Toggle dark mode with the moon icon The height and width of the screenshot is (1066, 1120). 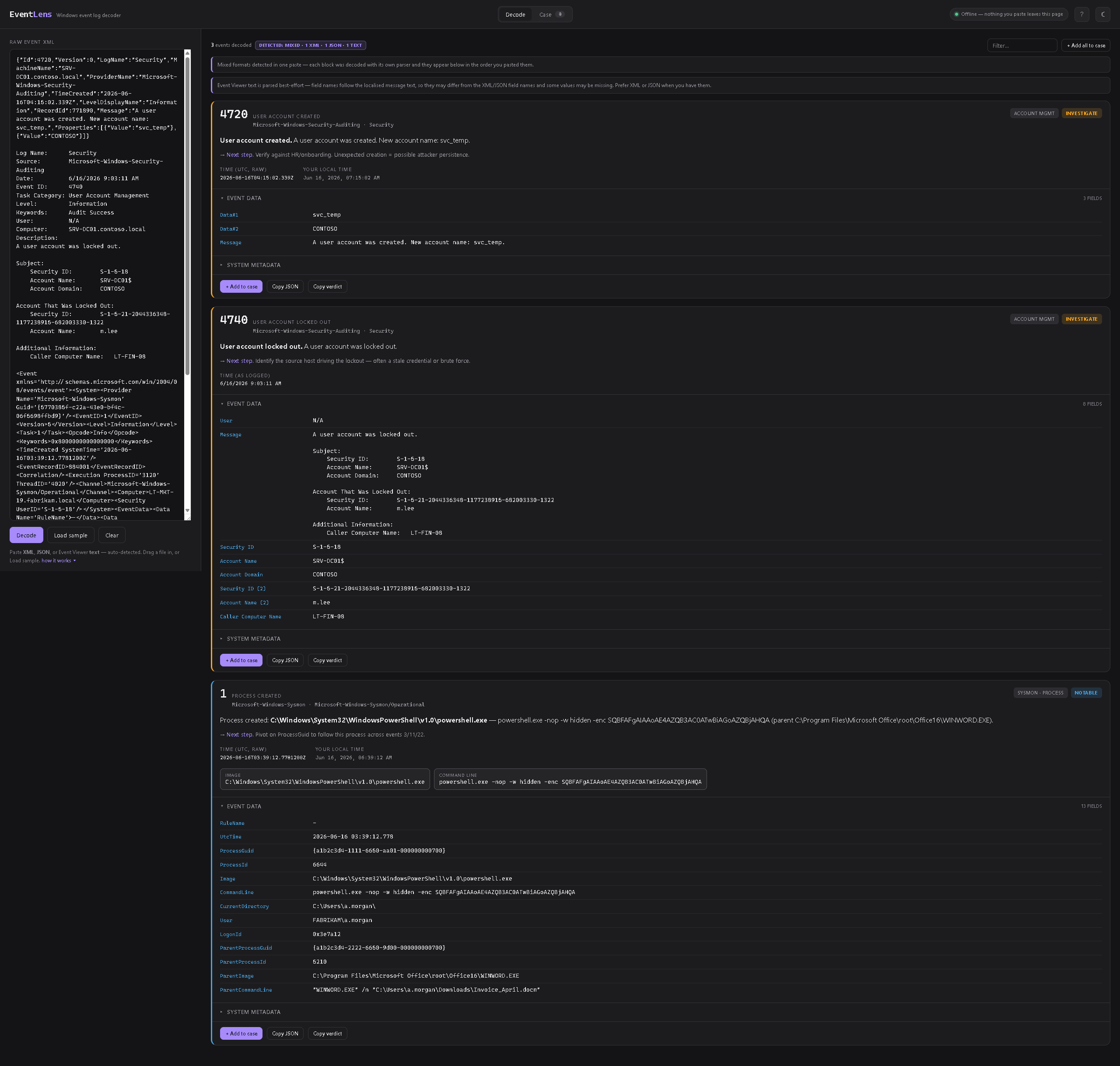1103,14
